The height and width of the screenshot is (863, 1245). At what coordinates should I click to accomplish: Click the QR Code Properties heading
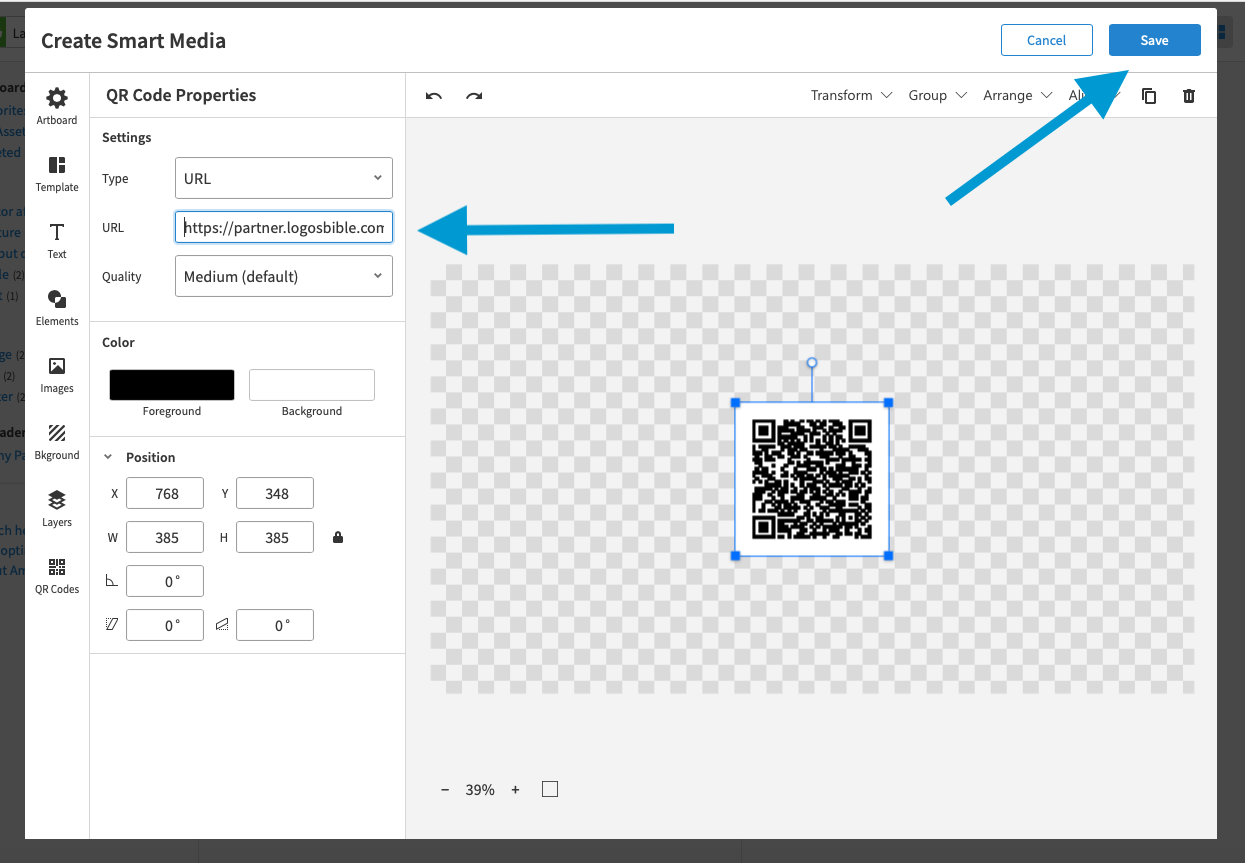pyautogui.click(x=181, y=95)
